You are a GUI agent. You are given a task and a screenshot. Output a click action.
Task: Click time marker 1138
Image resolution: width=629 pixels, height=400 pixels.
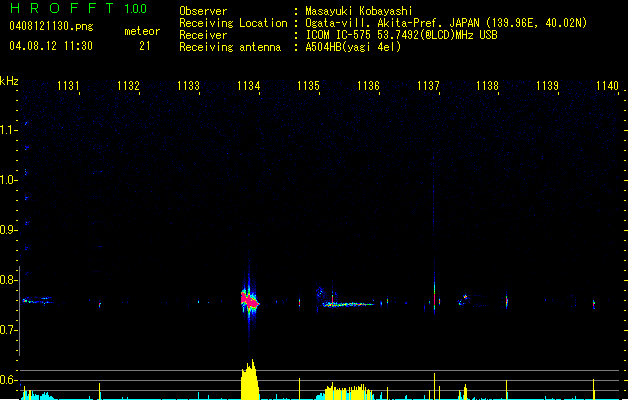(487, 86)
